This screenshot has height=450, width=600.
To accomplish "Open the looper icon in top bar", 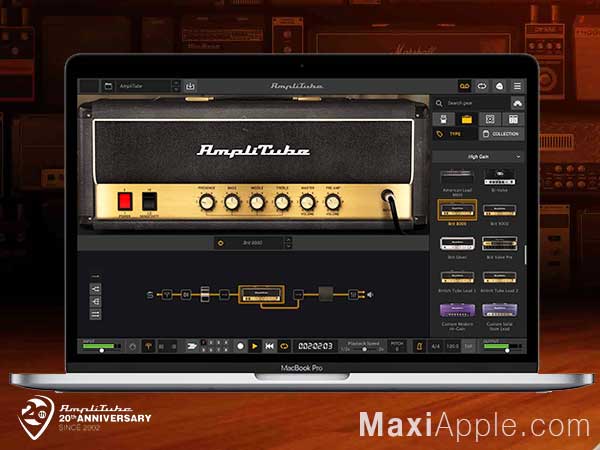I will tap(482, 86).
